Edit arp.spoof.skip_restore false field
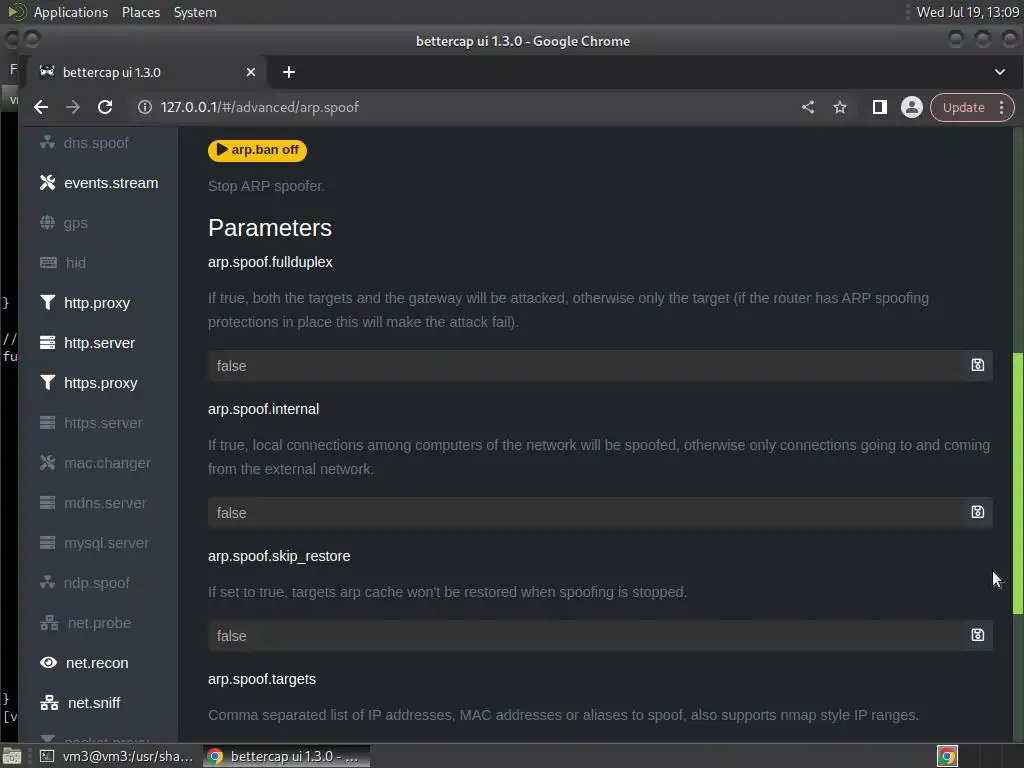This screenshot has width=1024, height=768. click(x=588, y=635)
